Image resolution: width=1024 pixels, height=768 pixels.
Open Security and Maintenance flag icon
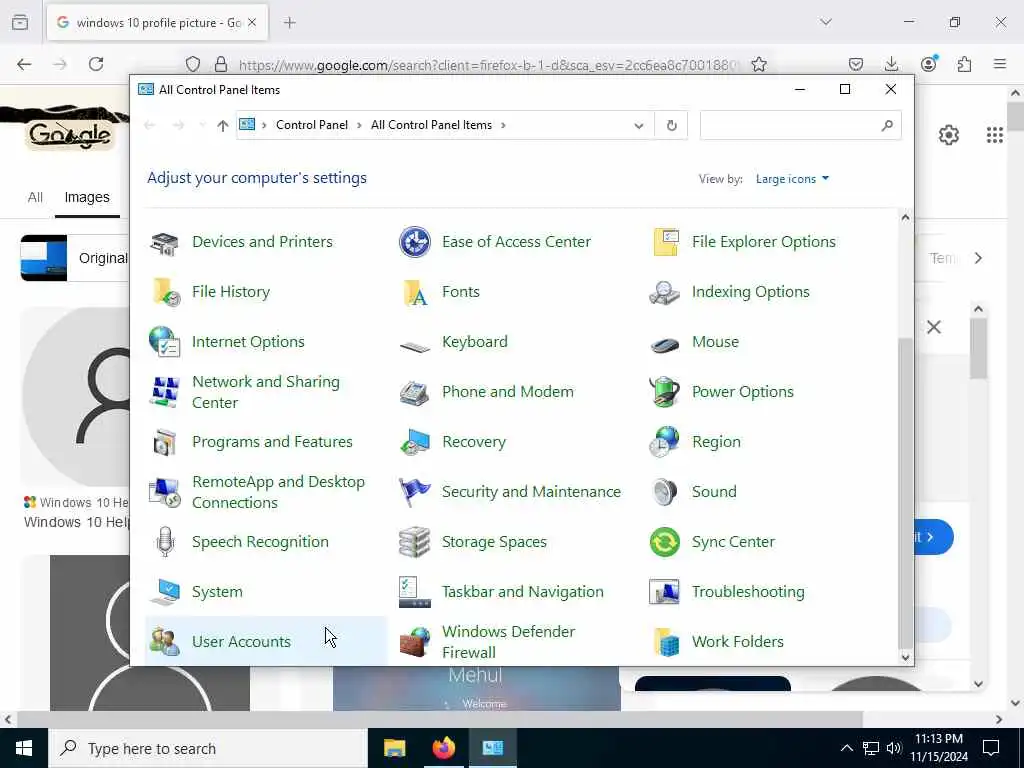[415, 492]
